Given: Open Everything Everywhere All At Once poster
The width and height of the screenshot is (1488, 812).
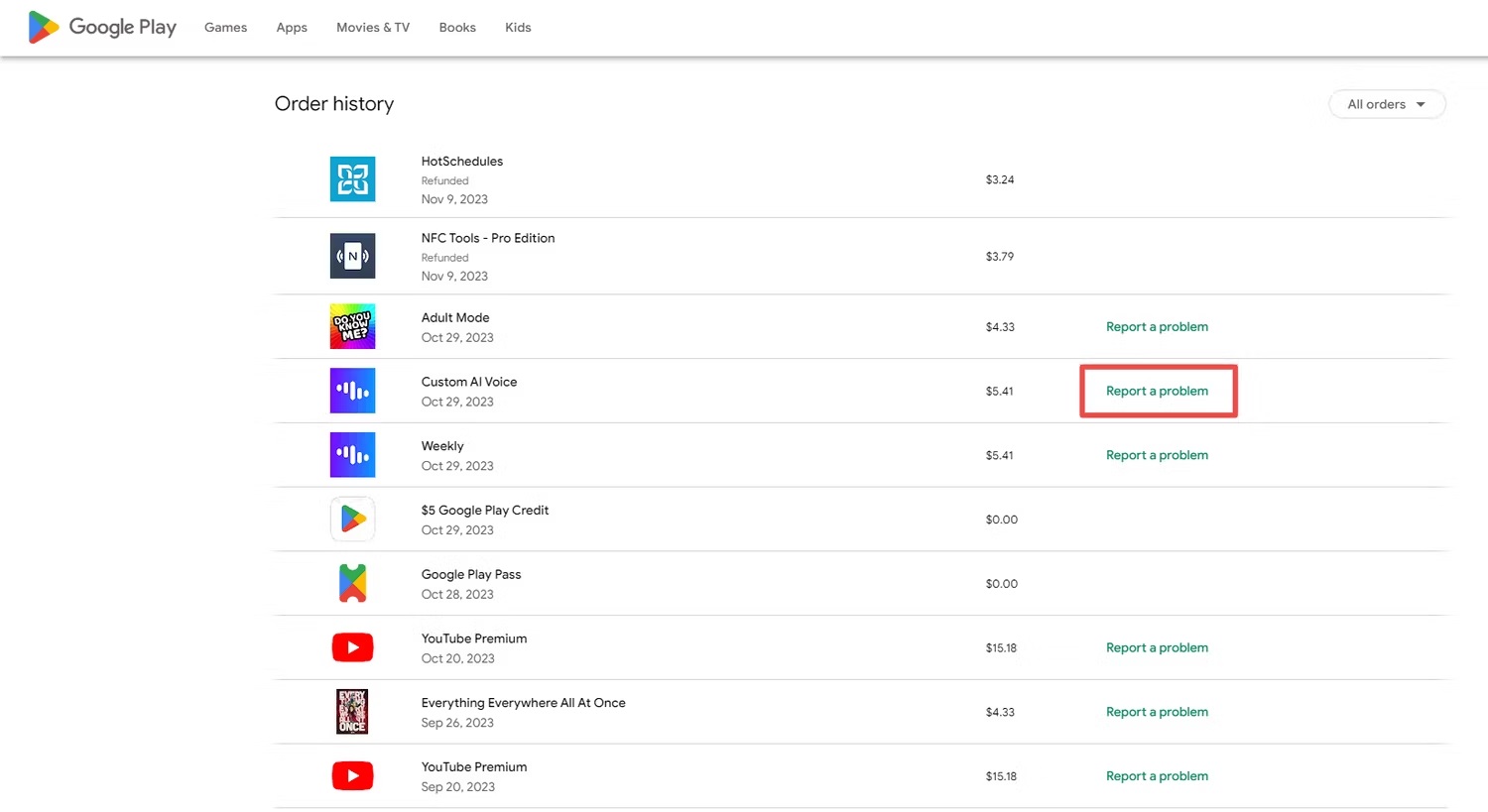Looking at the screenshot, I should (352, 712).
